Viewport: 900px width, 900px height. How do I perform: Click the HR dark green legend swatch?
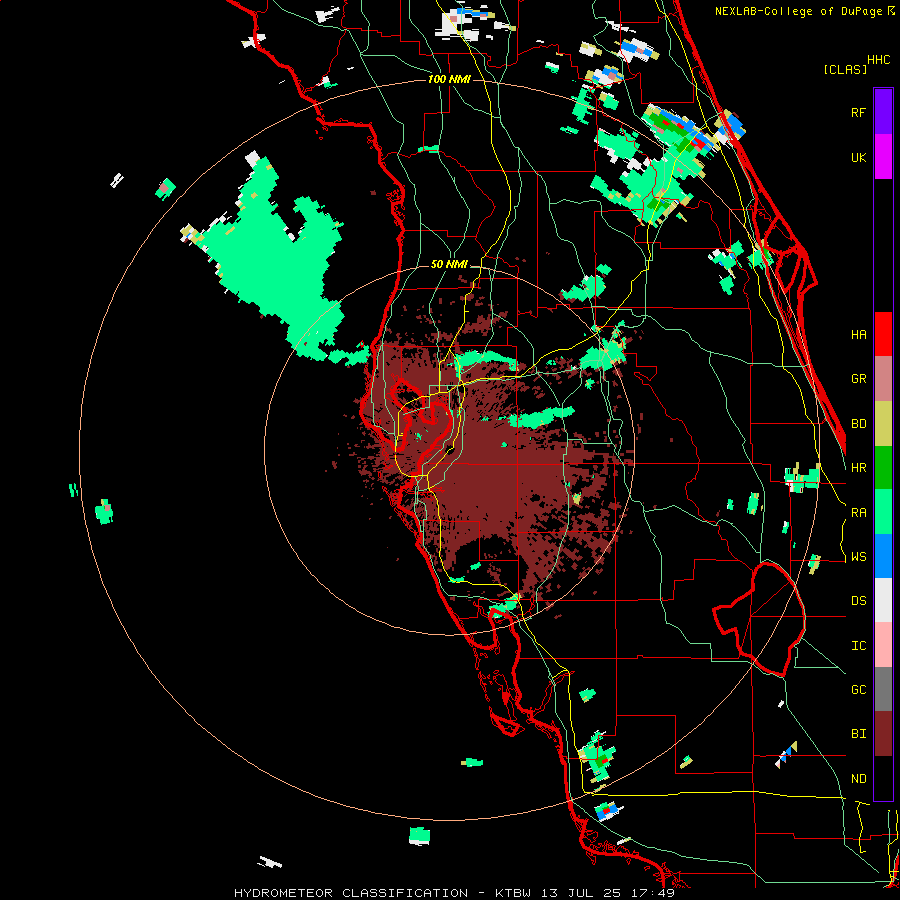coord(883,468)
